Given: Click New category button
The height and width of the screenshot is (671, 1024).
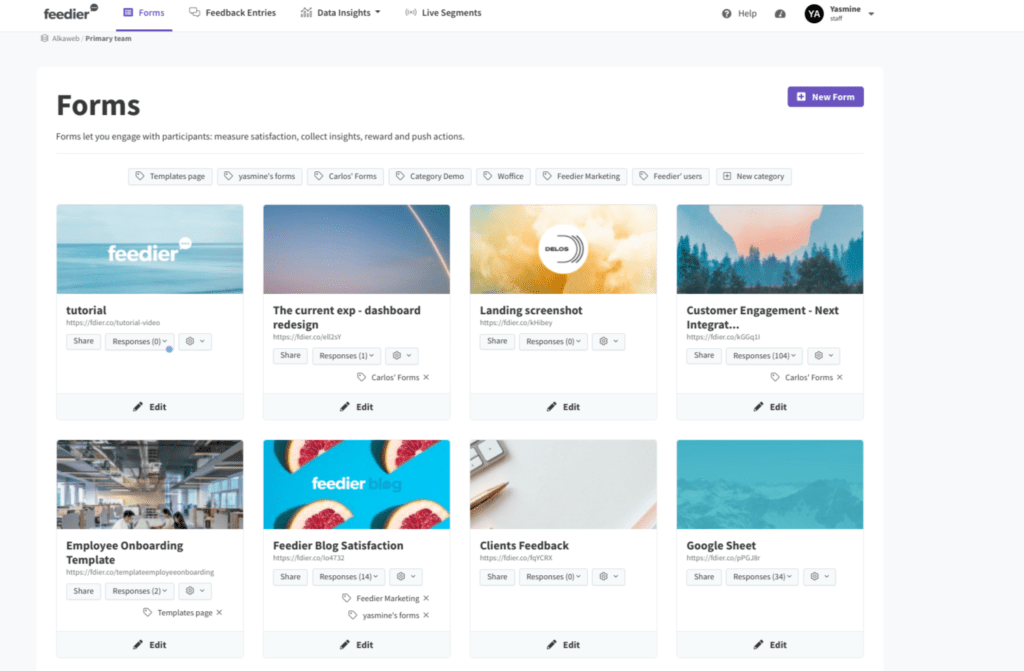Looking at the screenshot, I should point(754,176).
